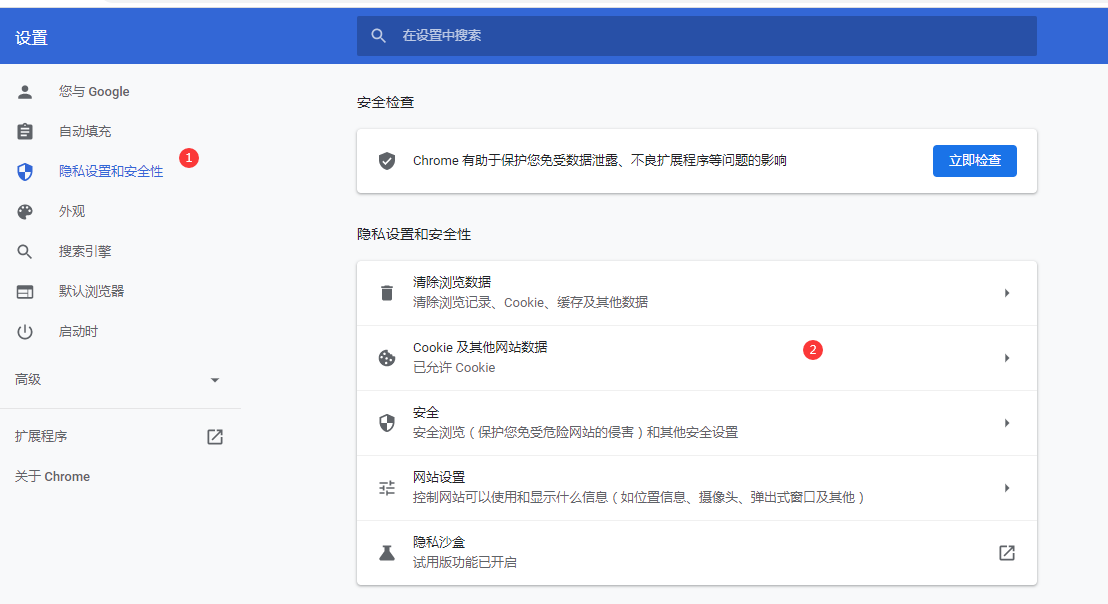The image size is (1108, 604).
Task: Click the shield check icon in 安全检查 card
Action: point(387,161)
